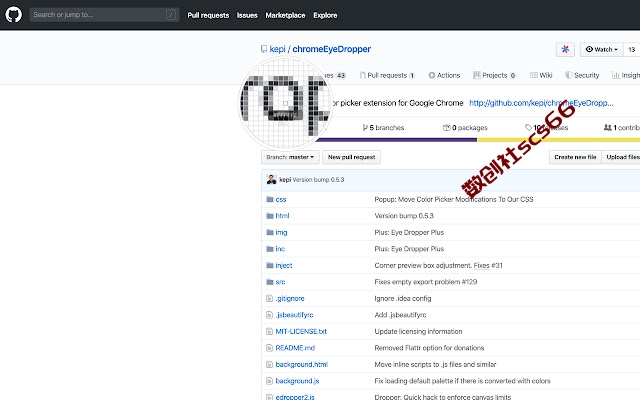The image size is (640, 400).
Task: Click the yellow language bar segment
Action: [x=559, y=140]
